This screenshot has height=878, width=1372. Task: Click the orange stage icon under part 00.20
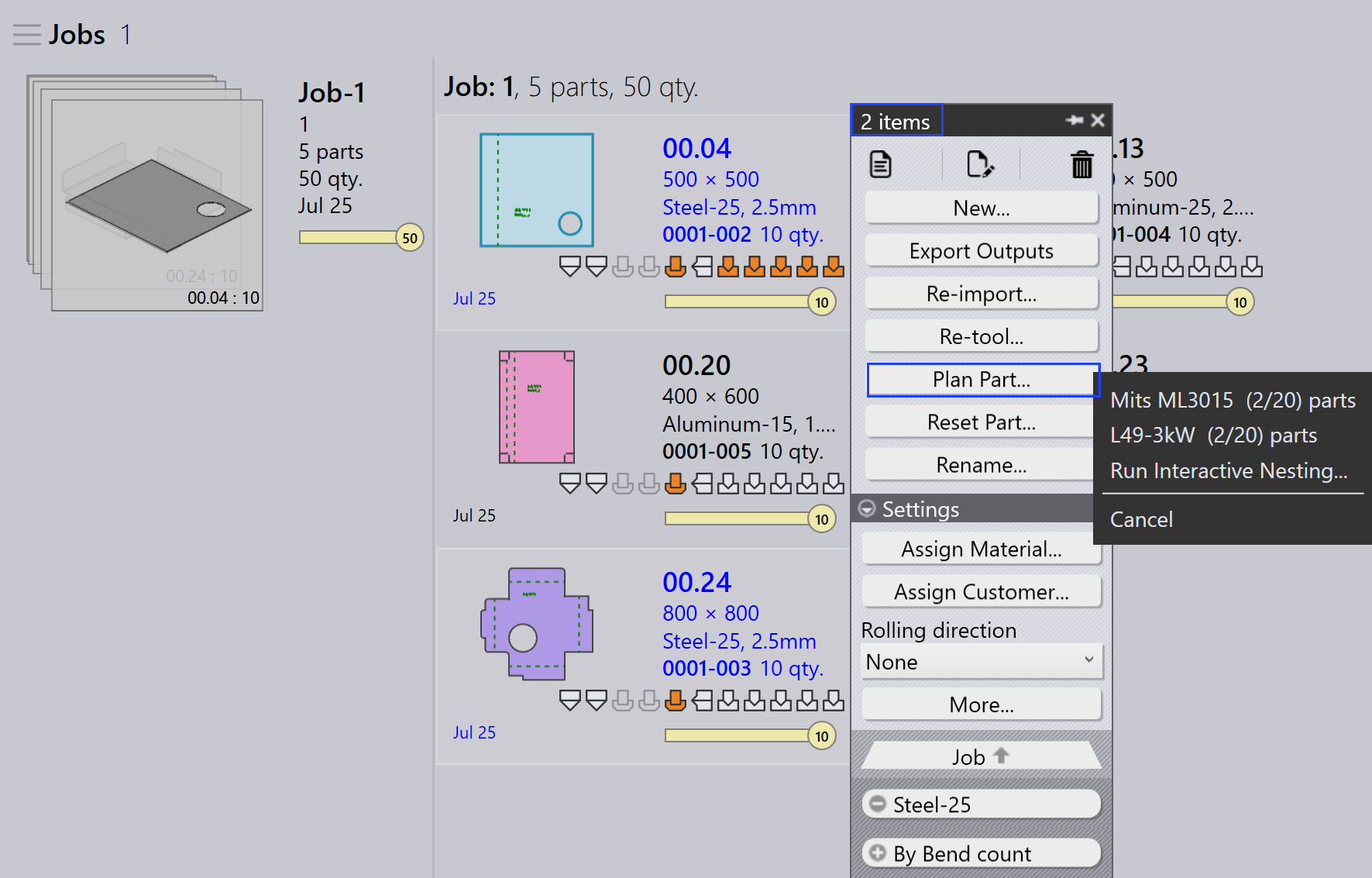click(x=676, y=484)
